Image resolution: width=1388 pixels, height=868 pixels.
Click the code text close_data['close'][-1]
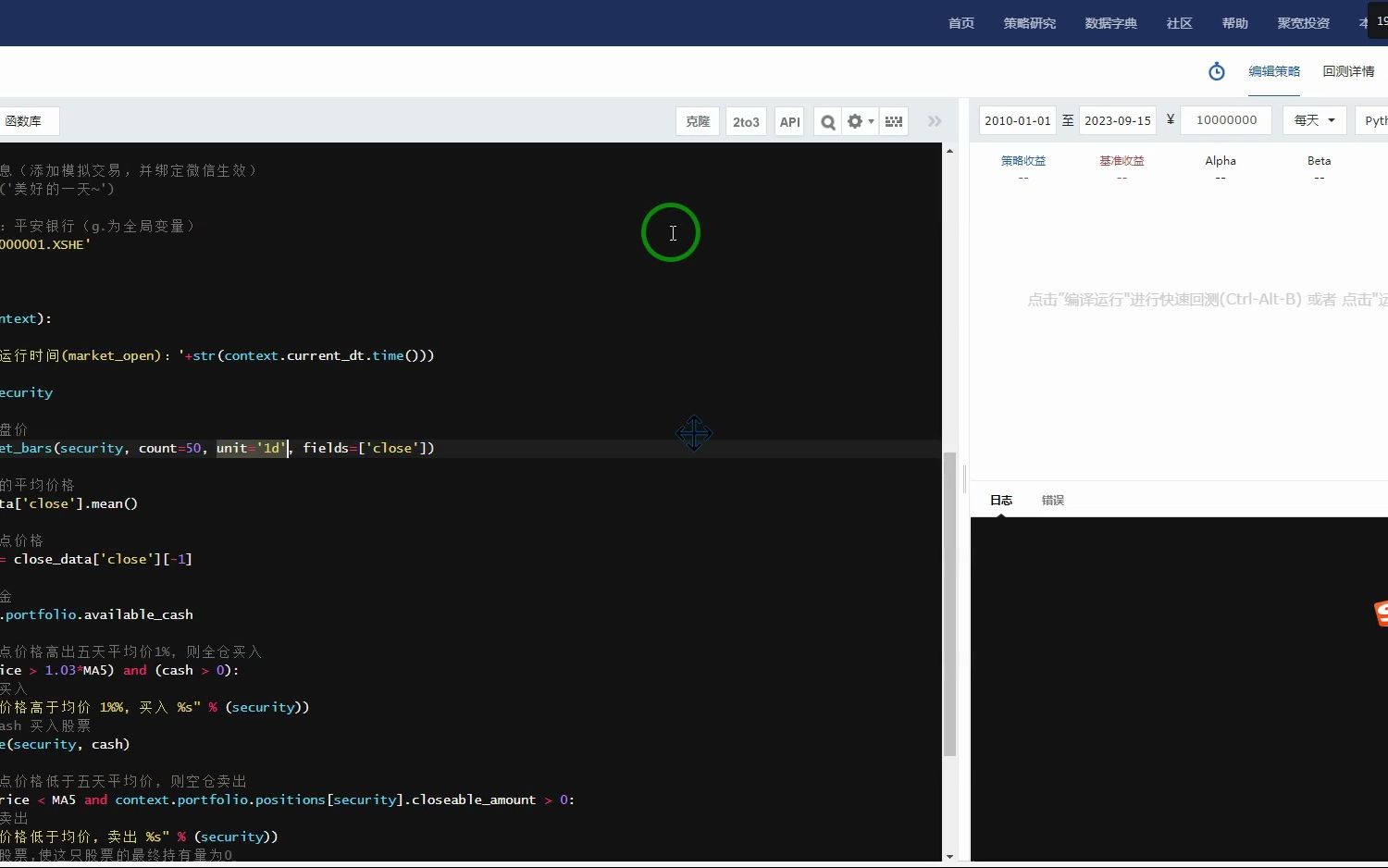pyautogui.click(x=103, y=559)
